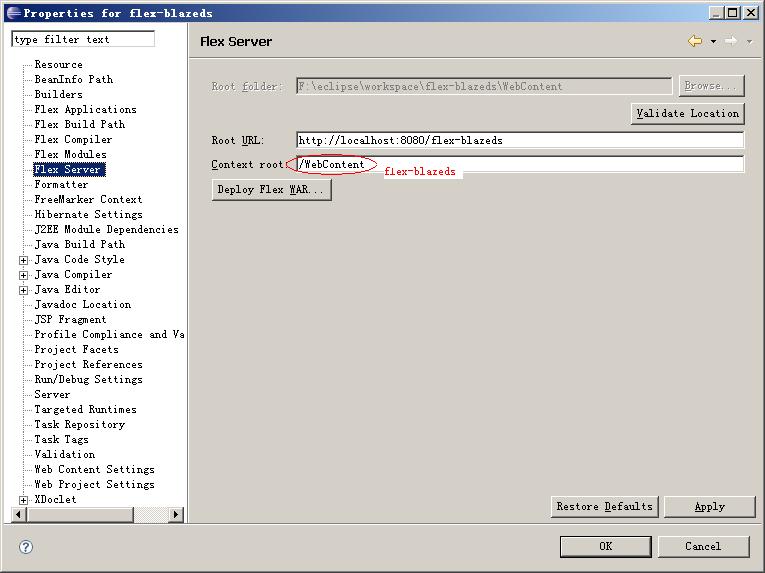Open Run/Debug Settings

point(88,380)
